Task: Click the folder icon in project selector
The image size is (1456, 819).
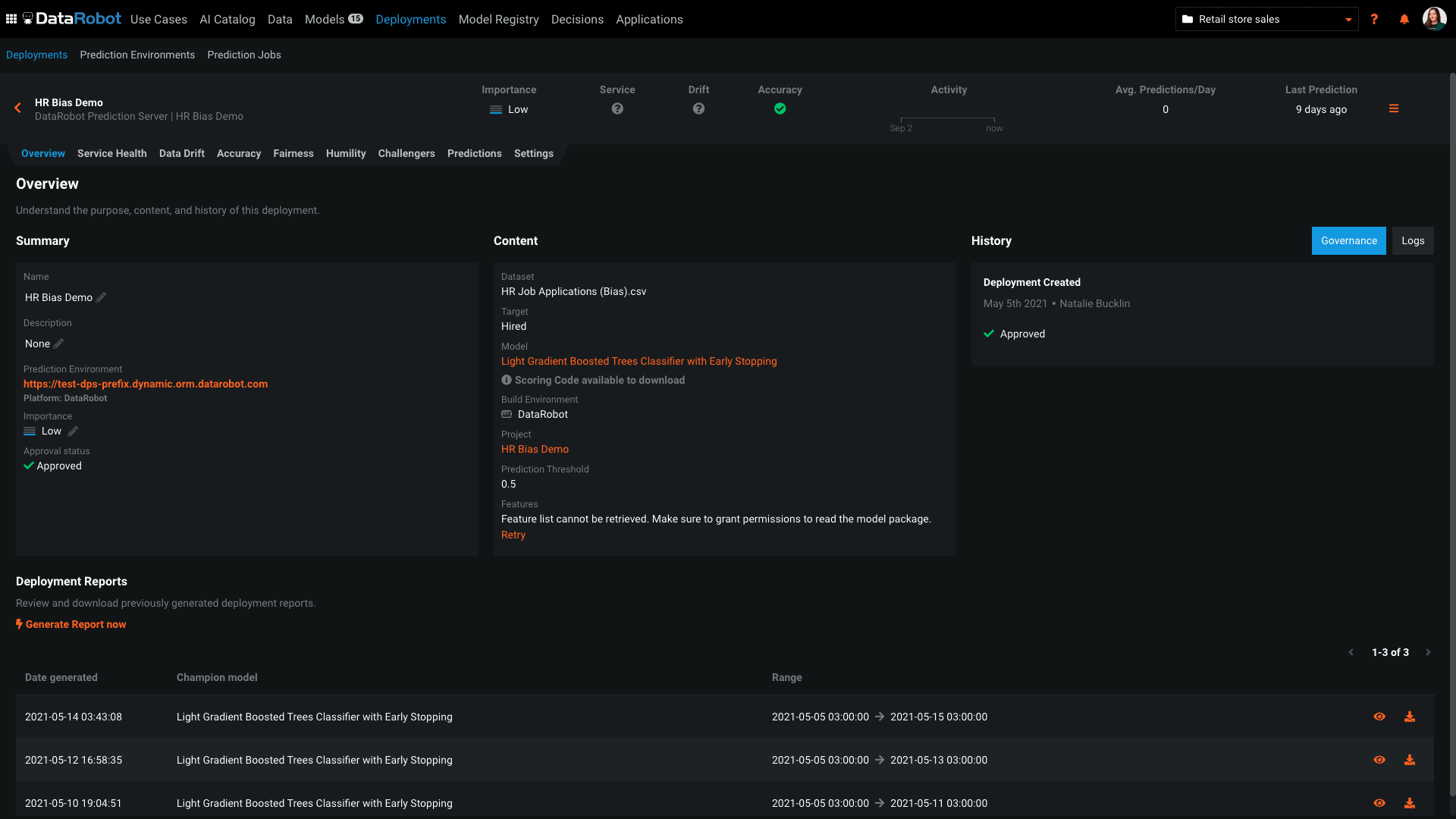Action: pos(1188,19)
